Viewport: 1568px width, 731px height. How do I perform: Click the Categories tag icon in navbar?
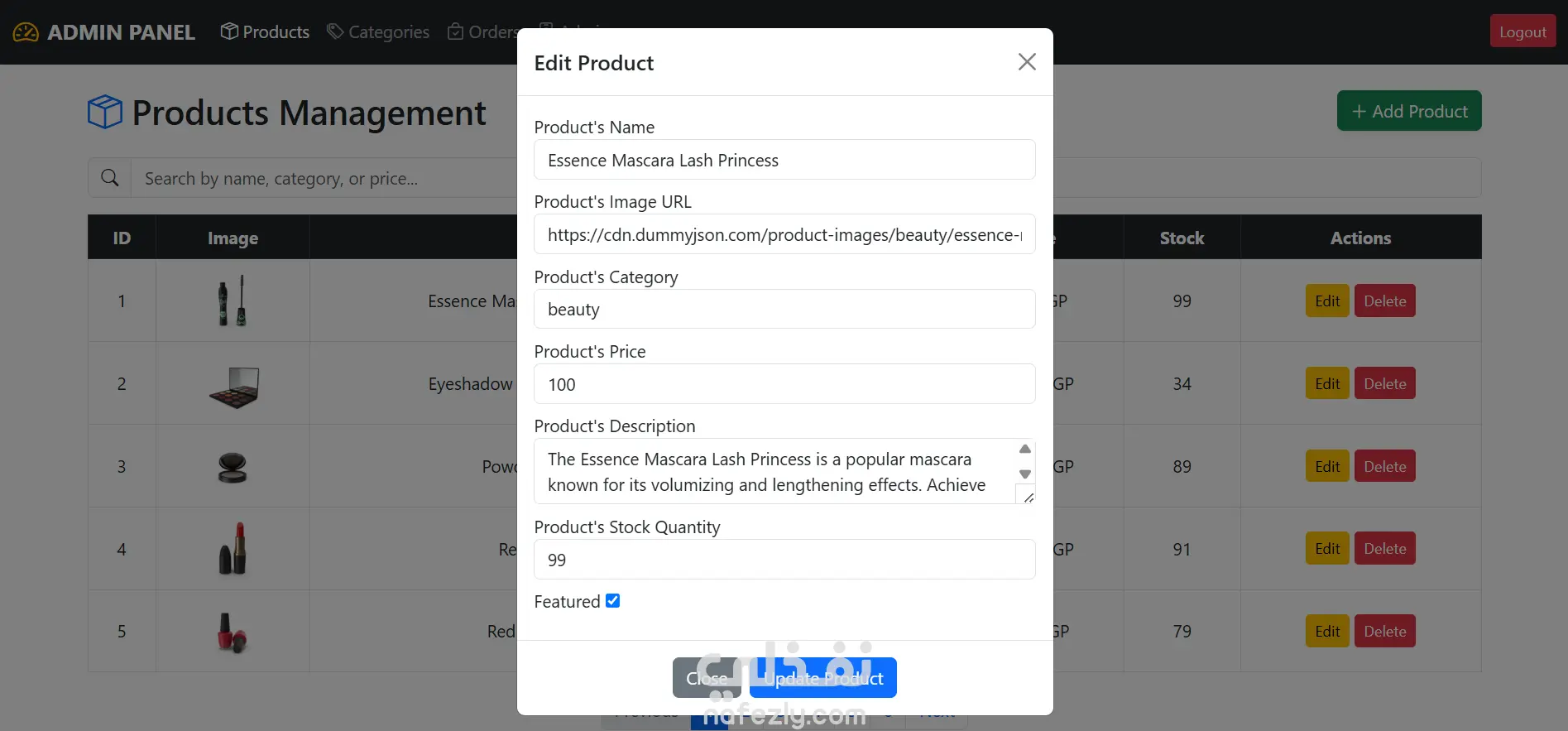pyautogui.click(x=335, y=31)
